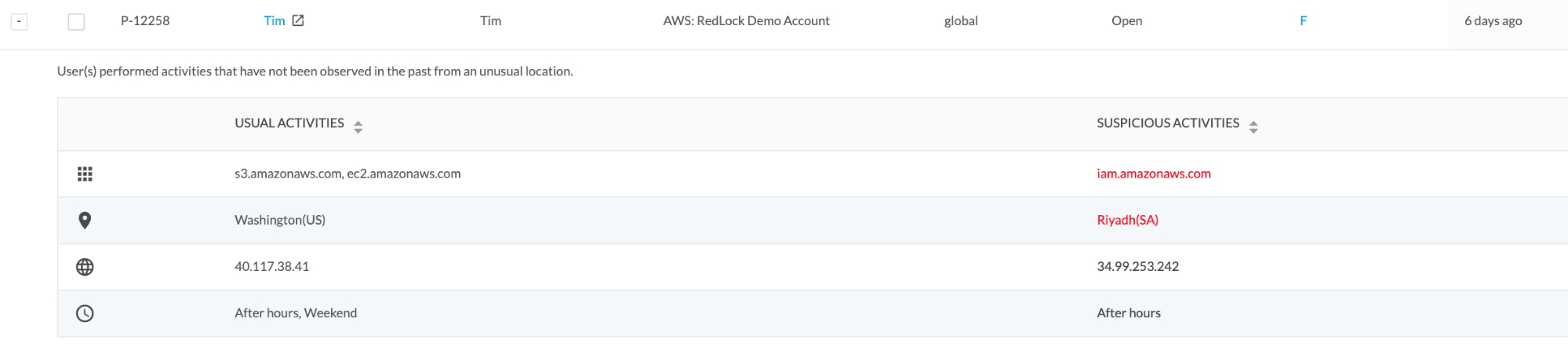Viewport: 1568px width, 355px height.
Task: Click the external link icon beside Tim
Action: [298, 20]
